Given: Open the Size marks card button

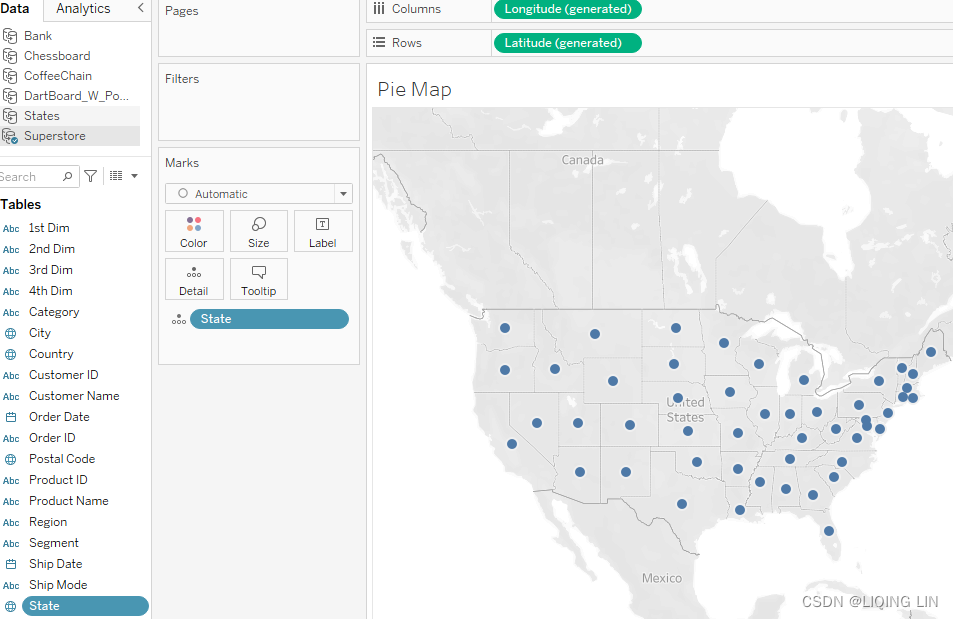Looking at the screenshot, I should point(258,231).
